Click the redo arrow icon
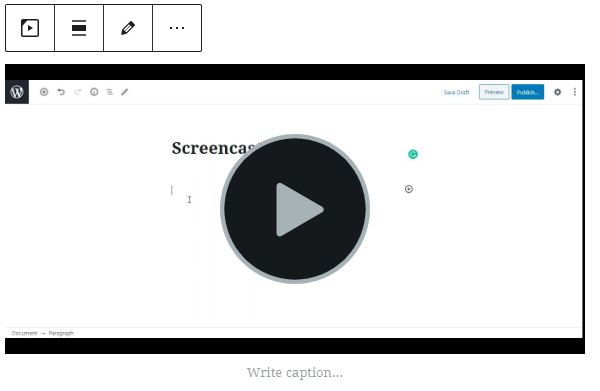Screen dimensions: 600x391 tap(78, 92)
